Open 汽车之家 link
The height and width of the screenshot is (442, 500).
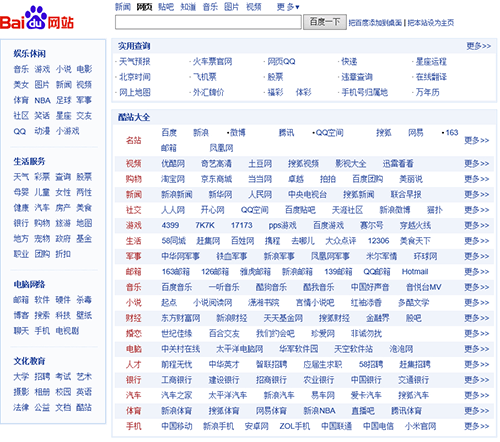[x=177, y=395]
